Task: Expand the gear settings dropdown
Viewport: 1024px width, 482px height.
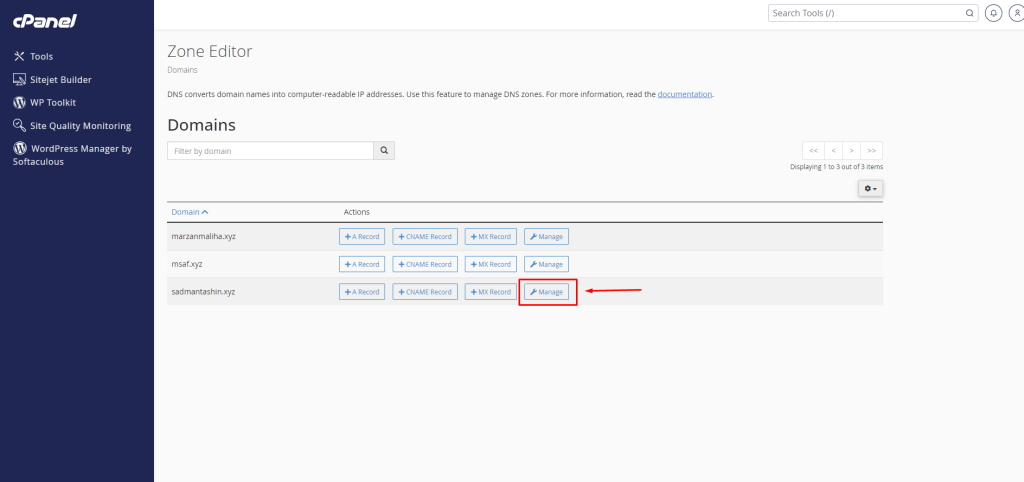Action: coord(870,188)
